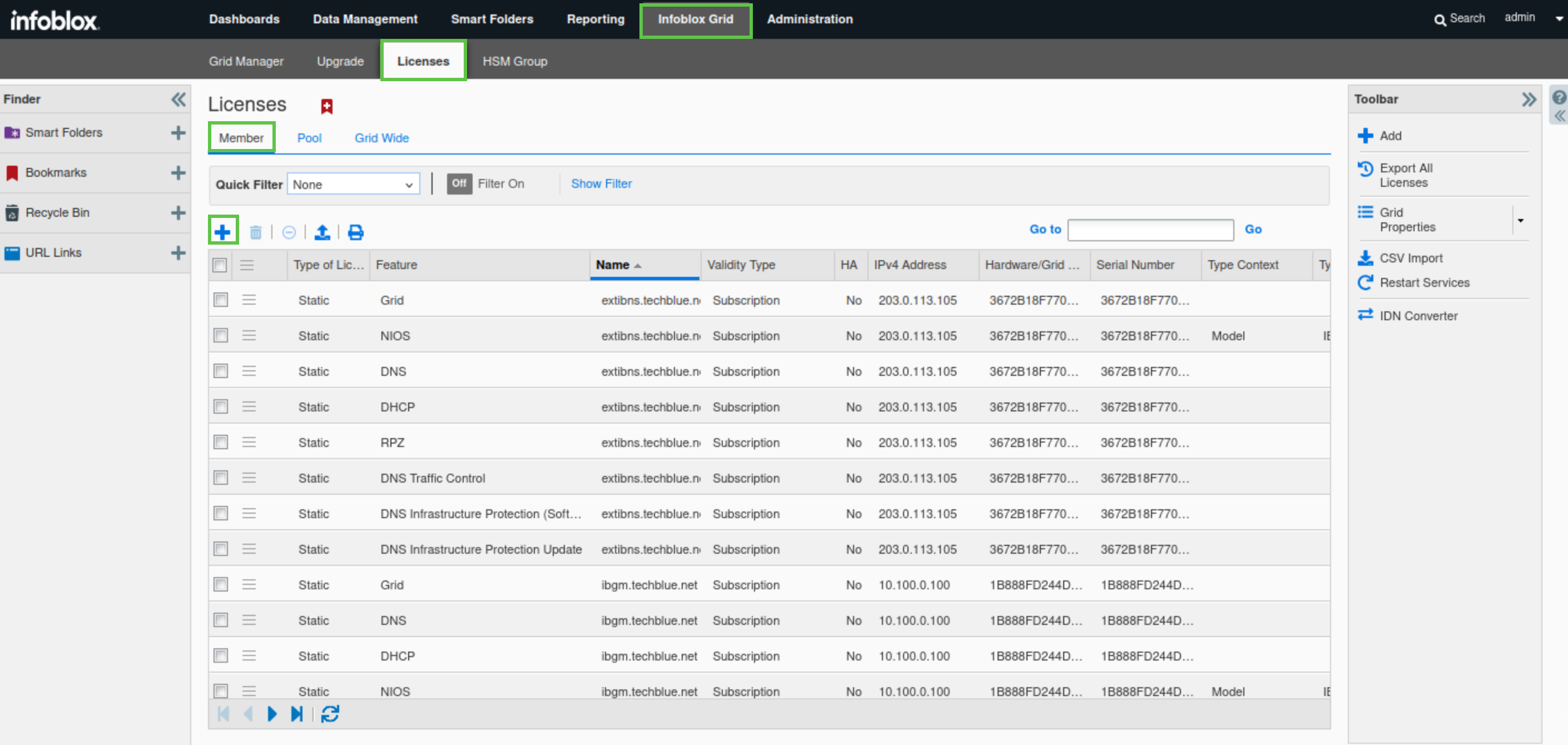This screenshot has height=745, width=1568.
Task: Bookmark the Licenses page with red bookmark icon
Action: (327, 107)
